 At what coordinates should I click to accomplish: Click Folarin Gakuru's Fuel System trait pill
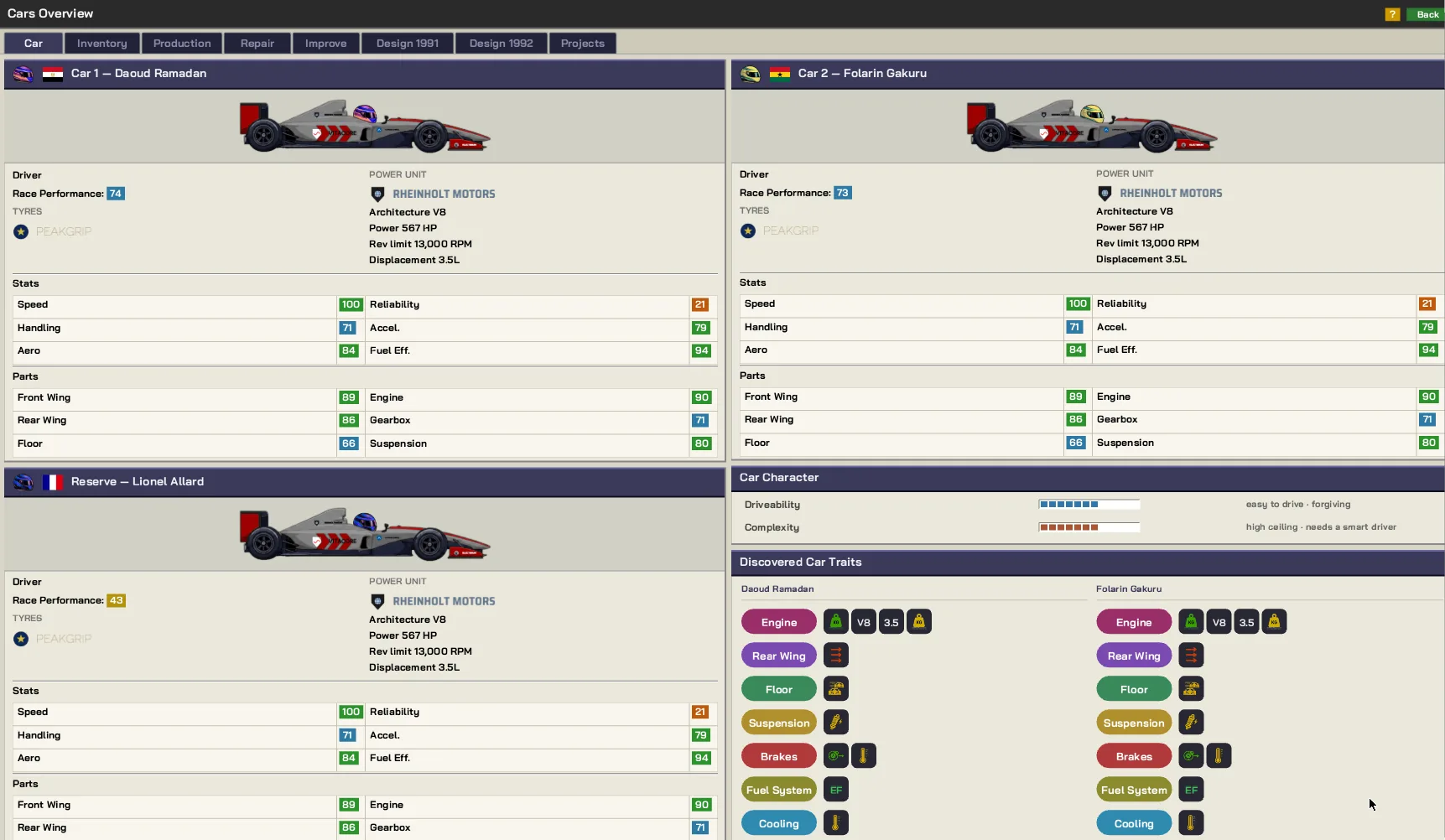tap(1134, 790)
